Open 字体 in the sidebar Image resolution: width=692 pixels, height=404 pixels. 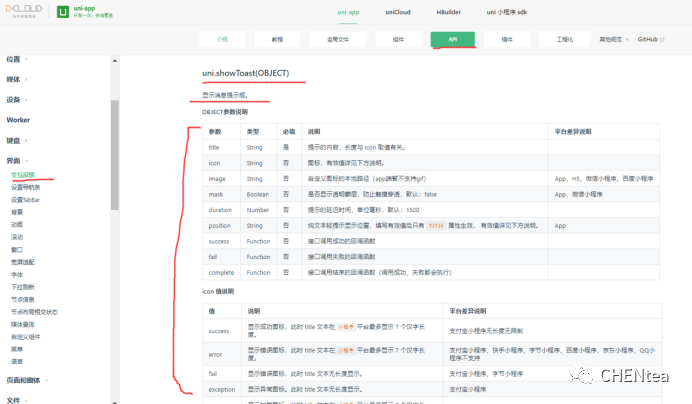click(x=17, y=275)
